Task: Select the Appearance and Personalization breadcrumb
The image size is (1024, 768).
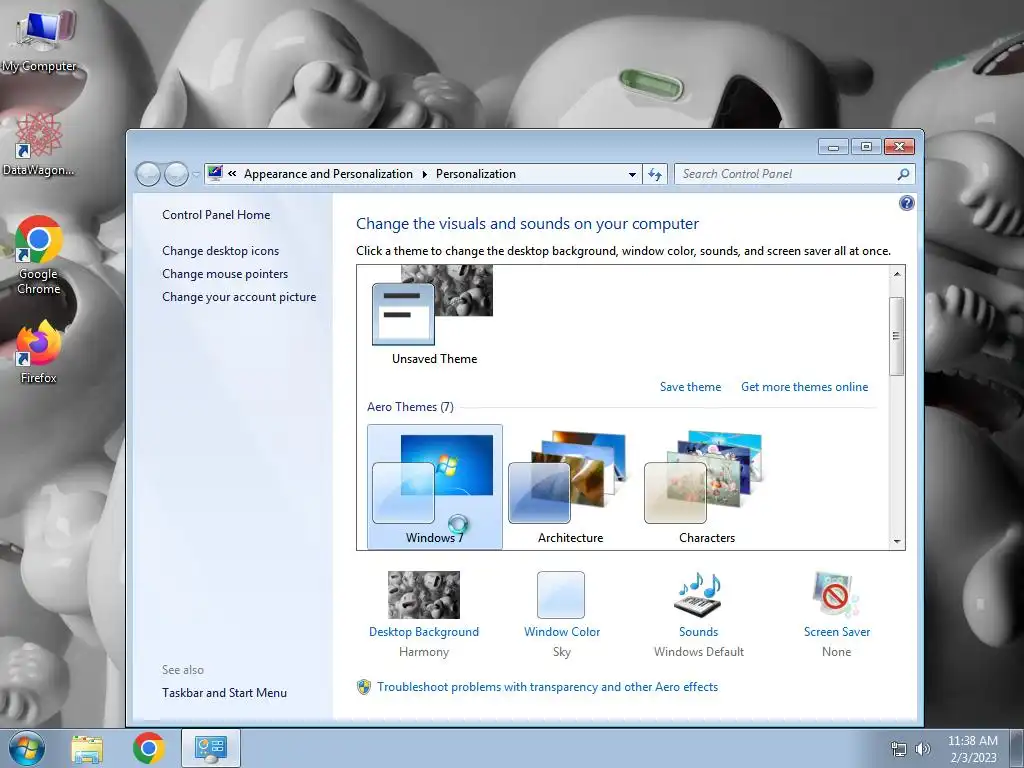Action: point(328,174)
